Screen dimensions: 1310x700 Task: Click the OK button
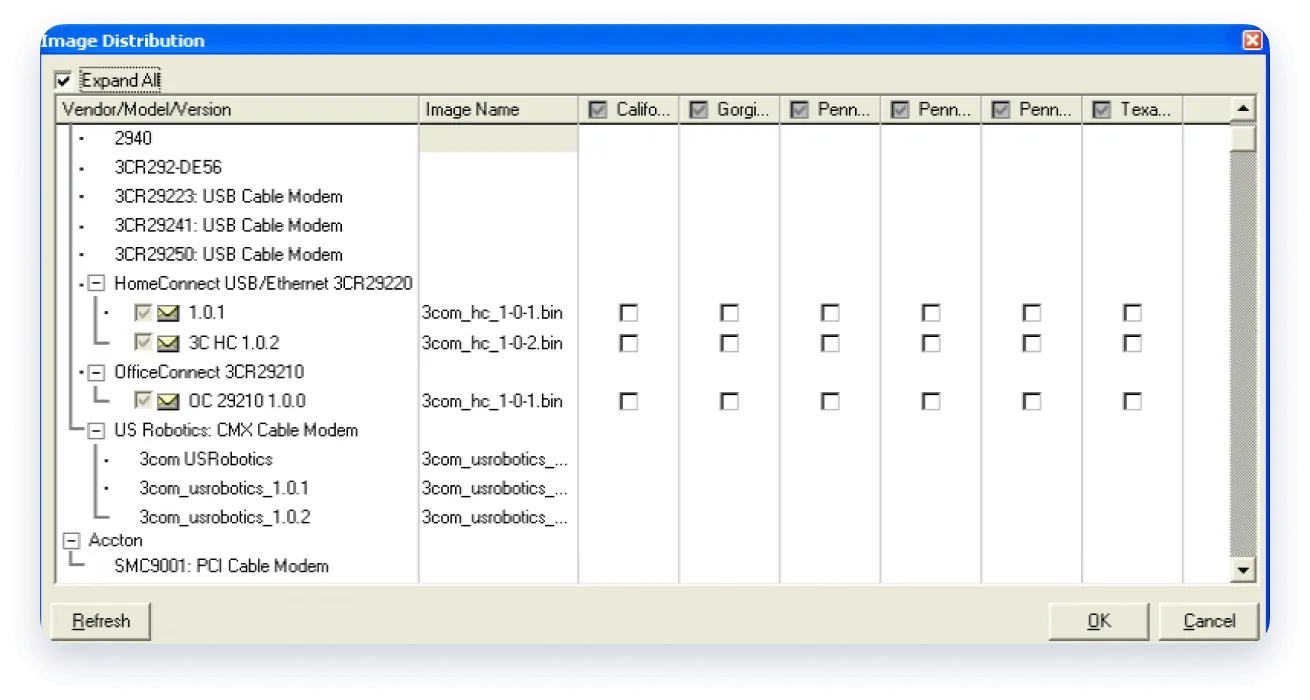pos(1099,621)
